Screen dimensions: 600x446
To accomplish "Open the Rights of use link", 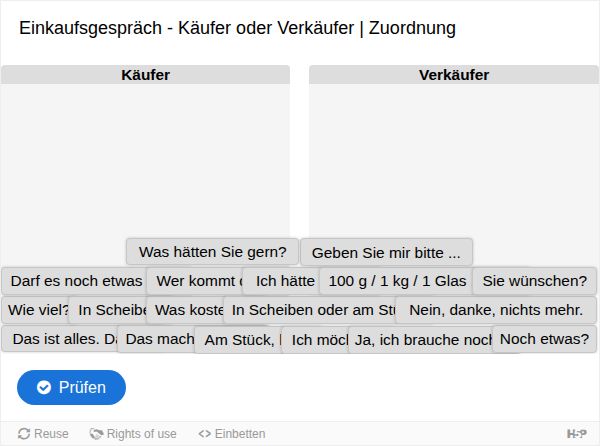I will (x=133, y=434).
